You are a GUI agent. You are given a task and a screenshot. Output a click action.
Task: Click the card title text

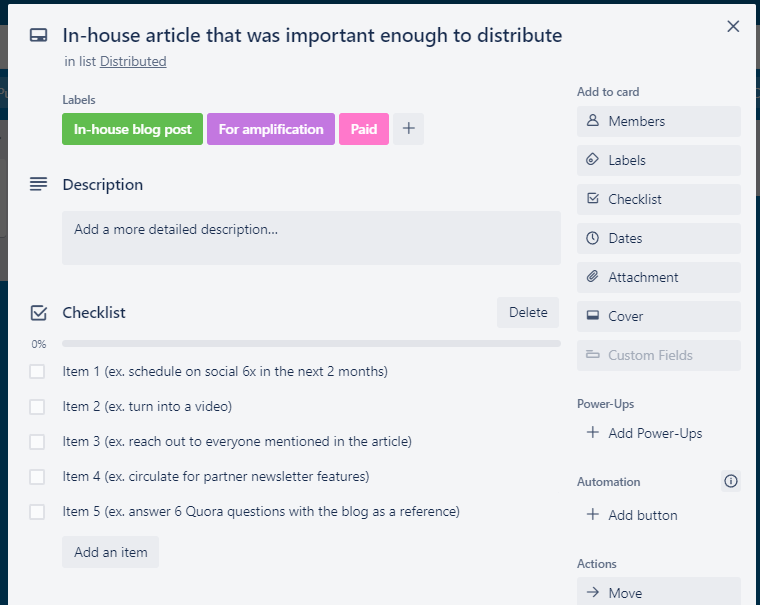(x=312, y=35)
